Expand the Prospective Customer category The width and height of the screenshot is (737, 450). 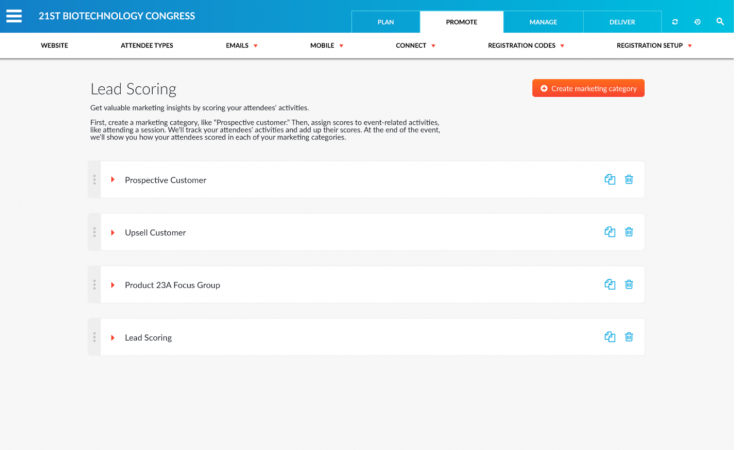(113, 180)
